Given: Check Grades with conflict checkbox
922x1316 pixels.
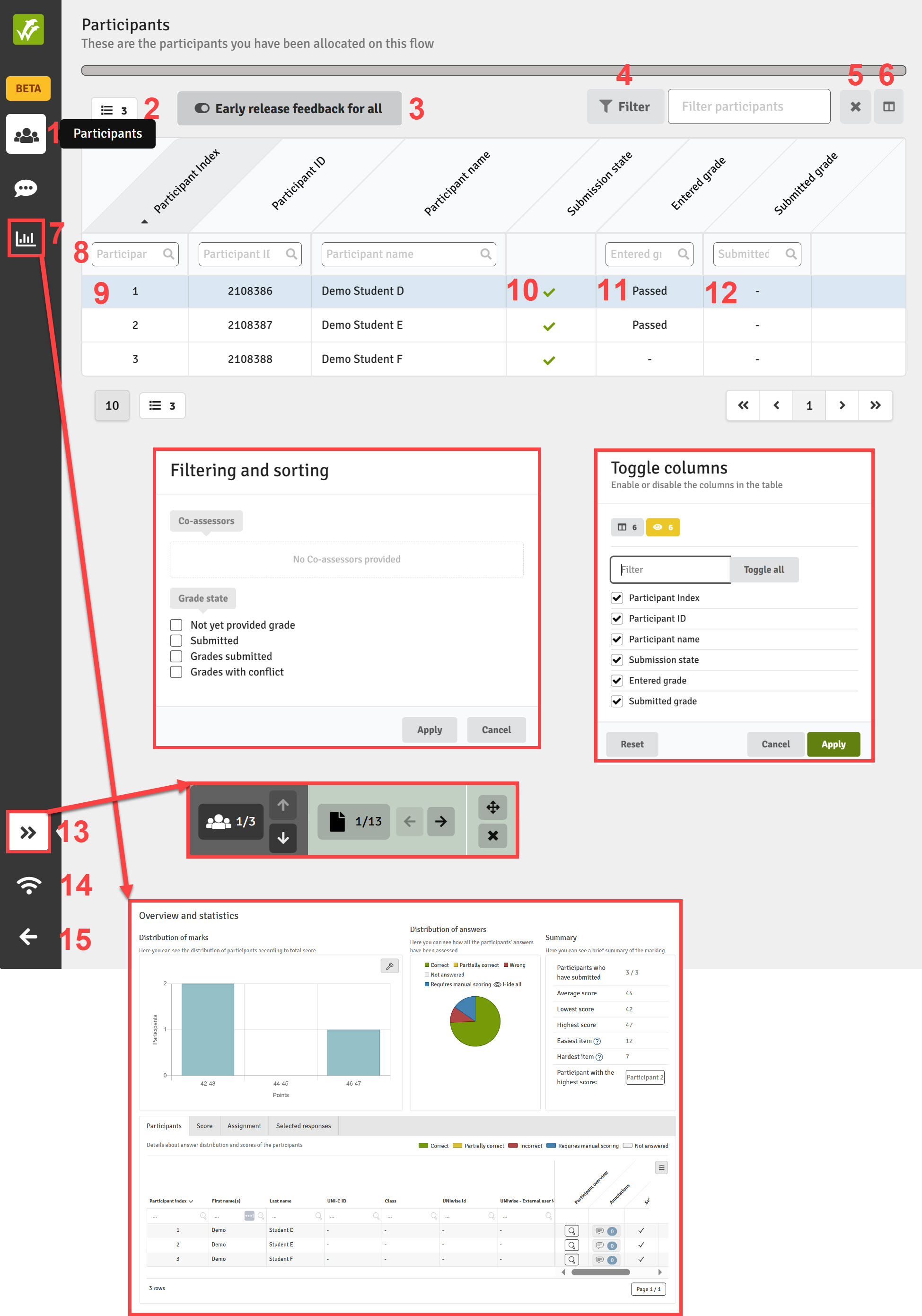Looking at the screenshot, I should [x=176, y=672].
